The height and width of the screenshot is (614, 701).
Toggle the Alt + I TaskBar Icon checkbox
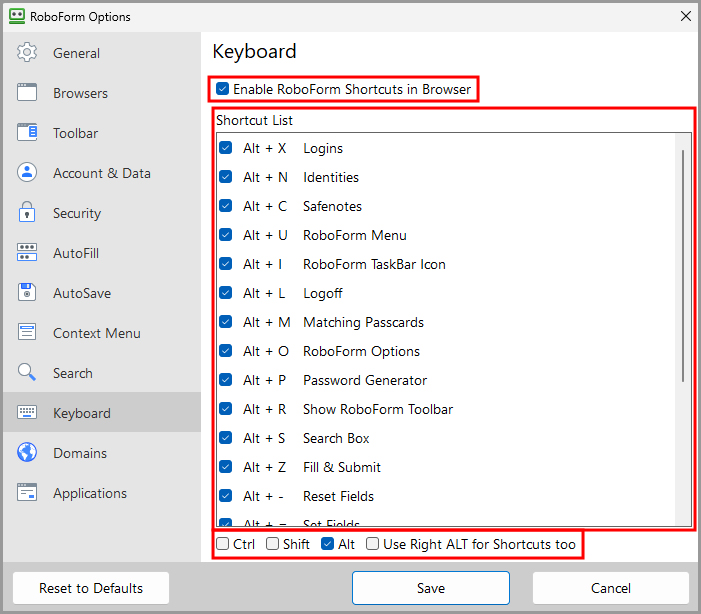tap(225, 264)
